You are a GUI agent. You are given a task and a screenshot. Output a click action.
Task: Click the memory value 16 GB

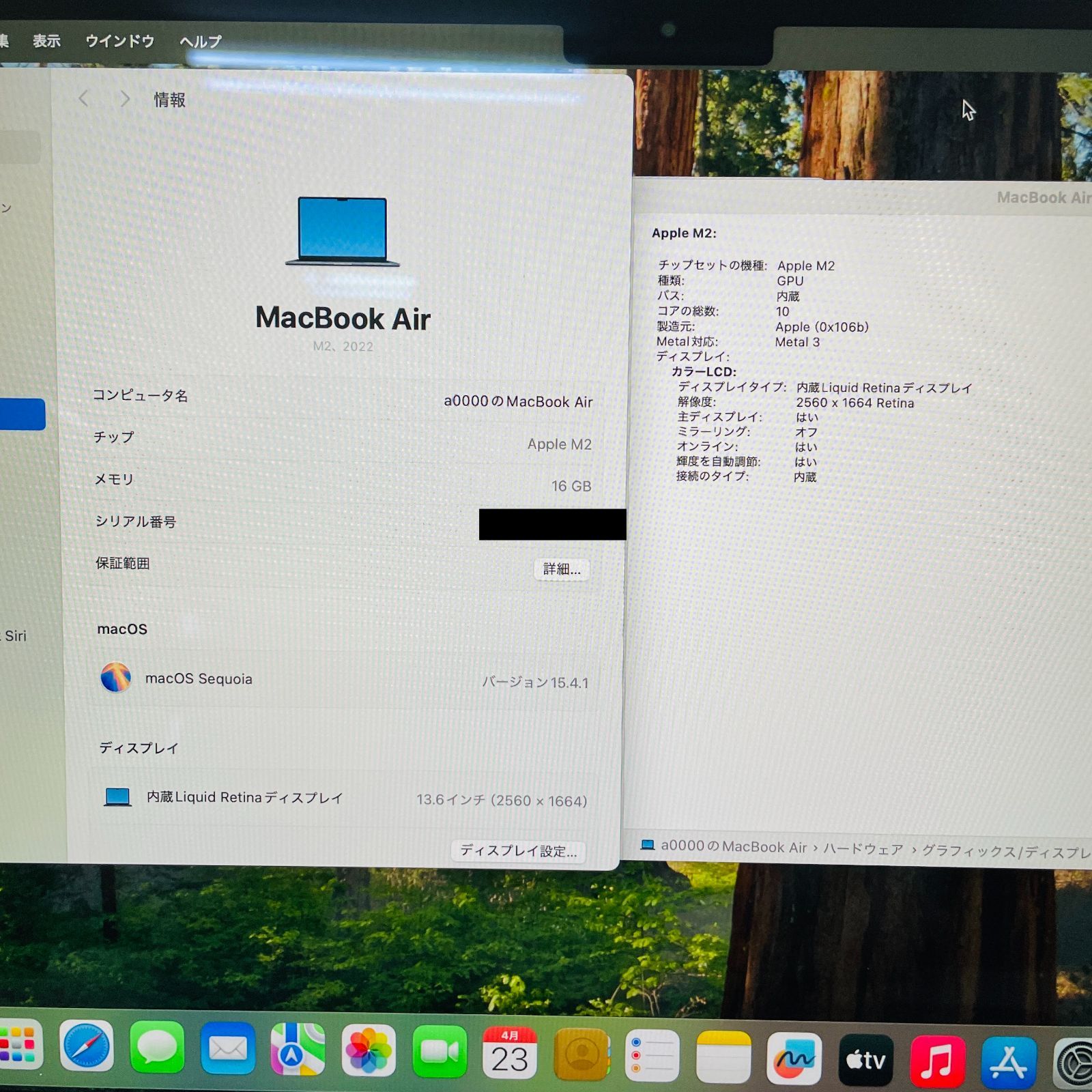pos(571,486)
